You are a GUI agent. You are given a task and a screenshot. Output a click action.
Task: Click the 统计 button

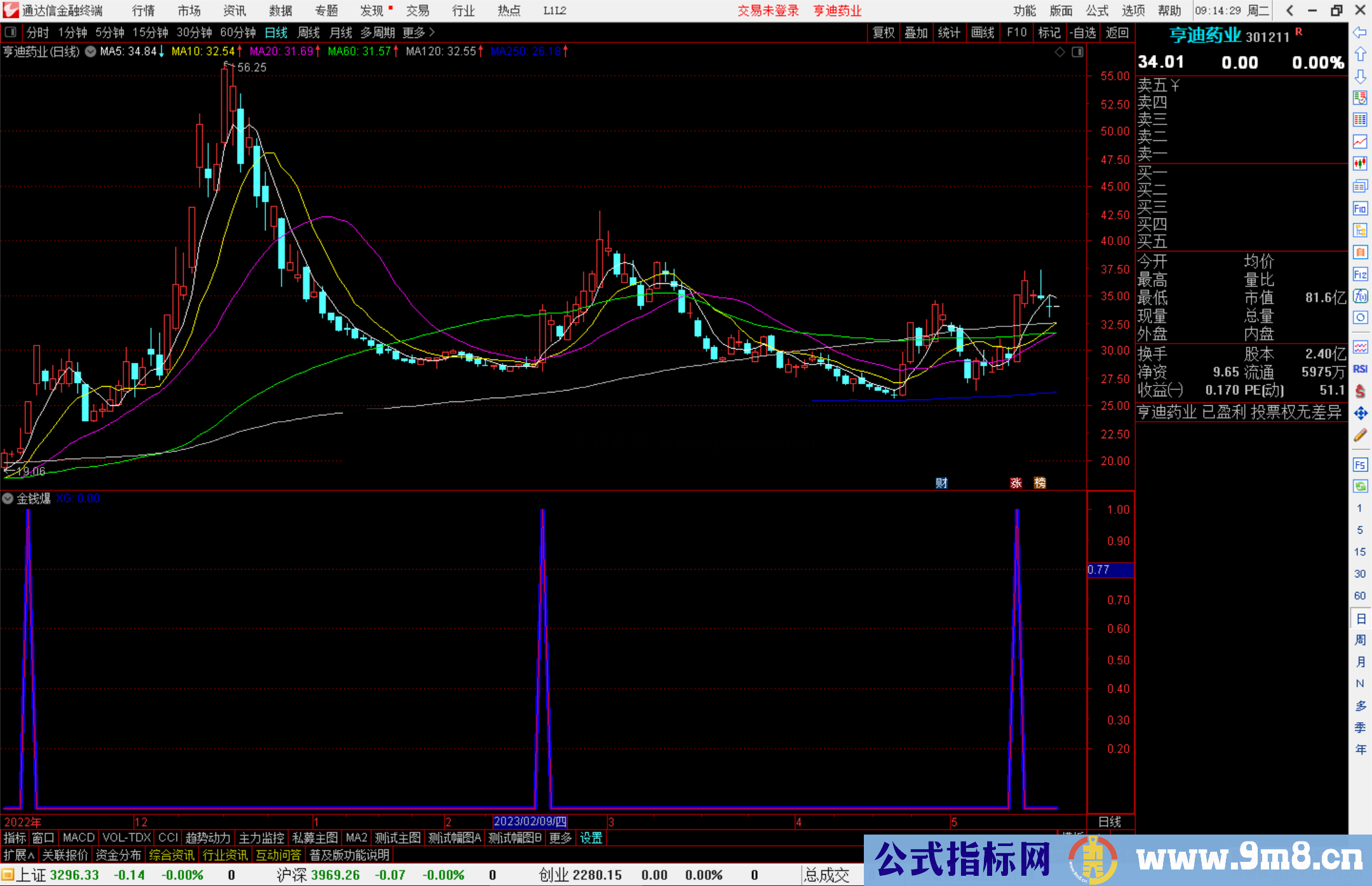click(949, 32)
